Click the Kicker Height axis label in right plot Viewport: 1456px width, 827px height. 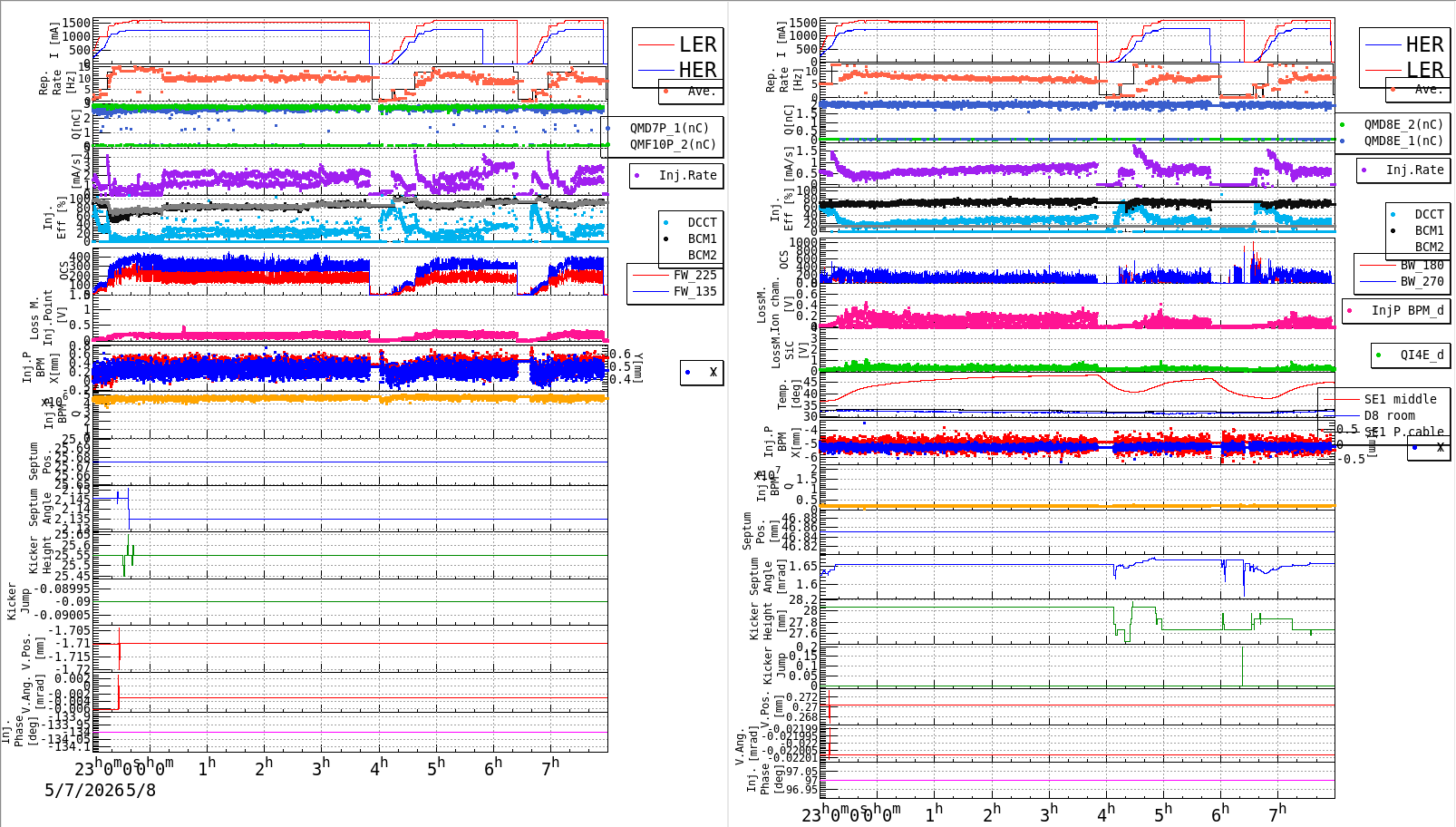point(767,620)
